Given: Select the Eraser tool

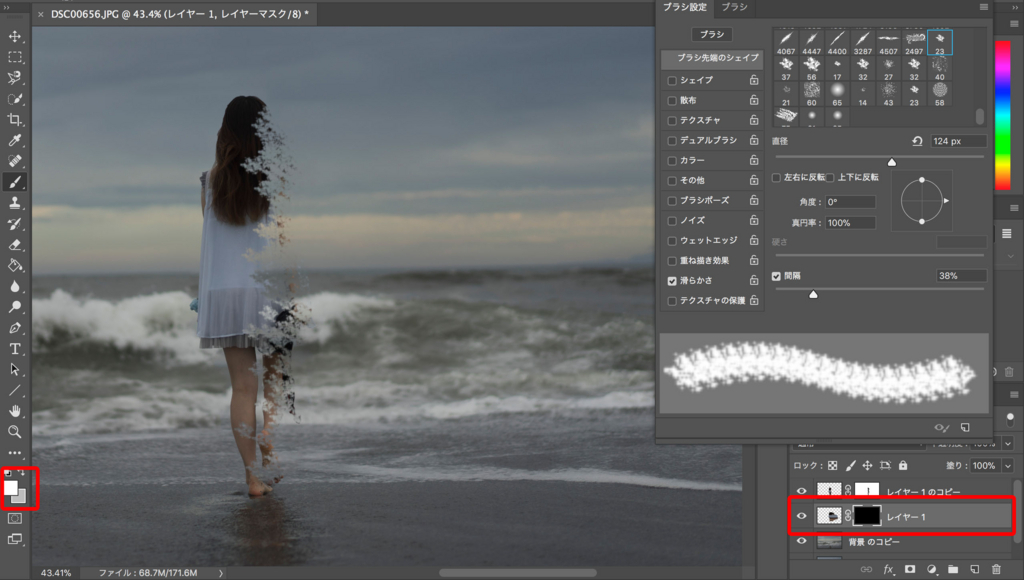Looking at the screenshot, I should 14,245.
